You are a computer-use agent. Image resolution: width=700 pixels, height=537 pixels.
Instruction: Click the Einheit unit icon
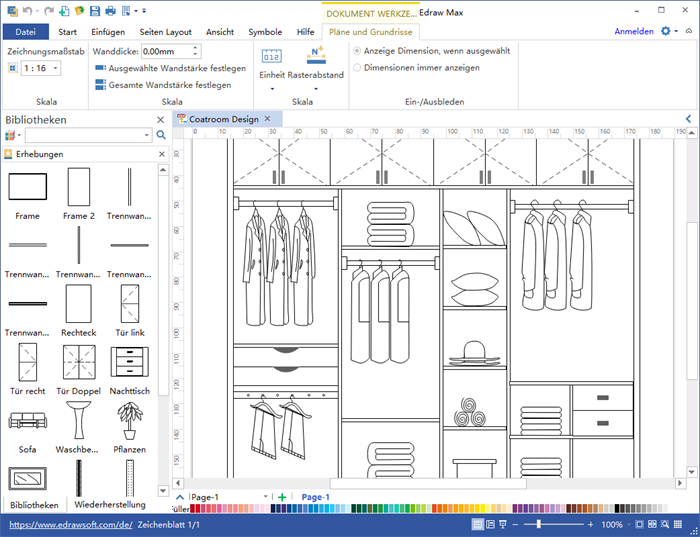click(x=272, y=56)
